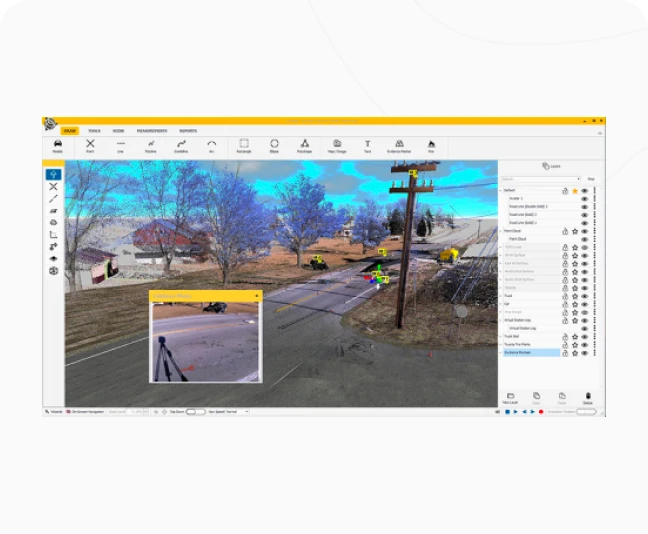Click the New Layer icon

pyautogui.click(x=510, y=398)
